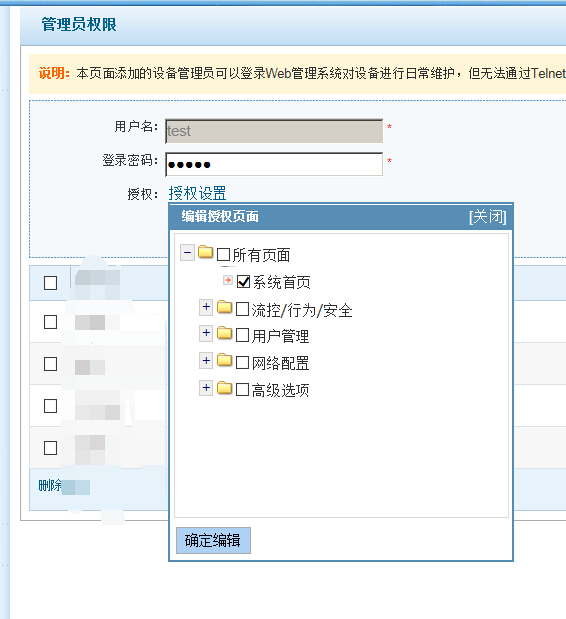Expand the 高级选项 tree node

206,388
